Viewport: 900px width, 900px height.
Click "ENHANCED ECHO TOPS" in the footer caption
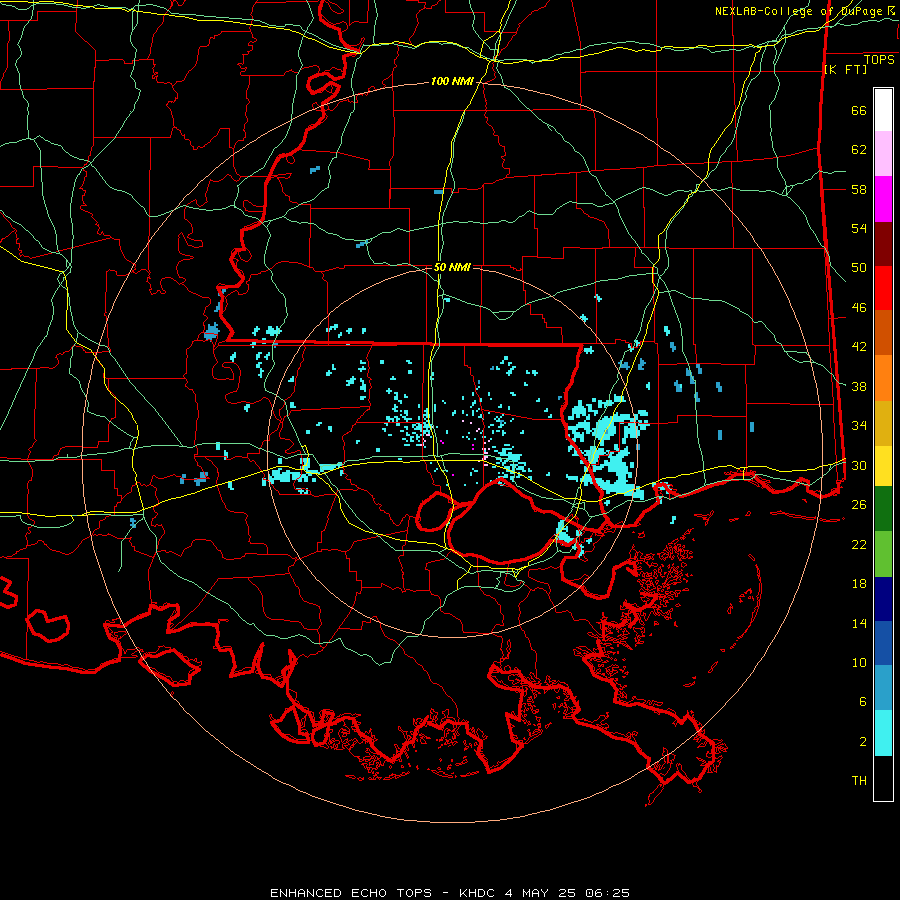(x=351, y=893)
